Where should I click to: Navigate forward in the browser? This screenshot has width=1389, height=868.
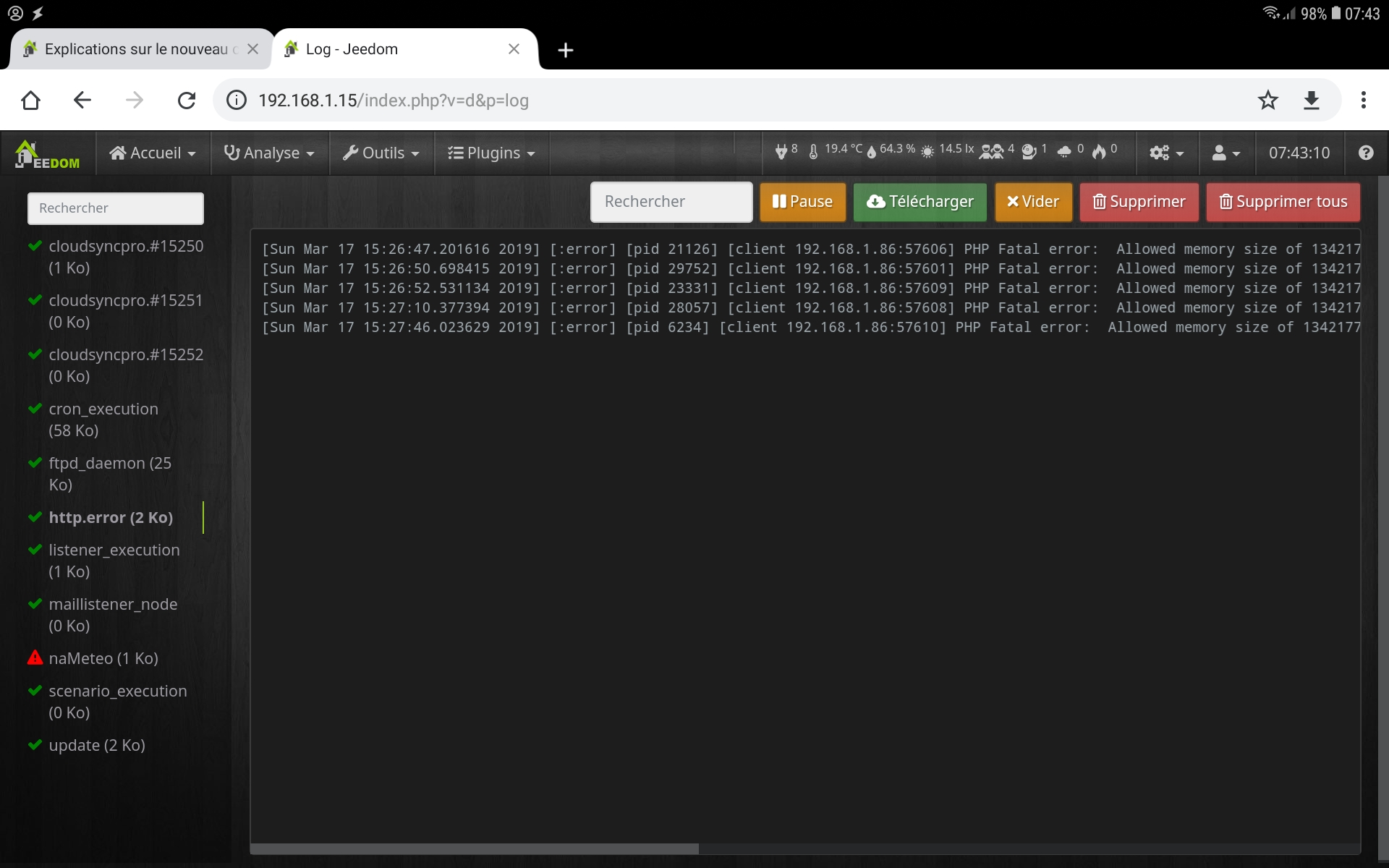135,100
